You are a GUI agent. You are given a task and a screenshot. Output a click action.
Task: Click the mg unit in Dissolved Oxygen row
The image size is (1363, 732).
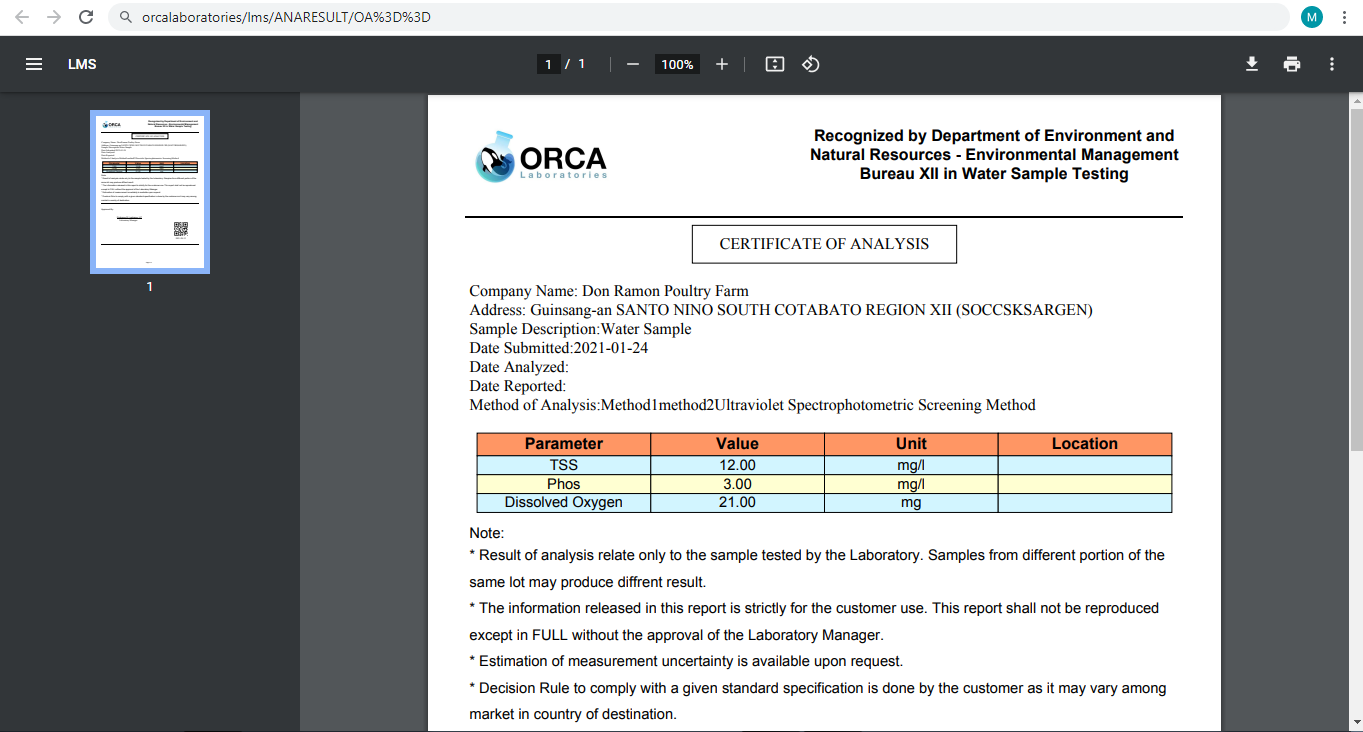click(911, 503)
